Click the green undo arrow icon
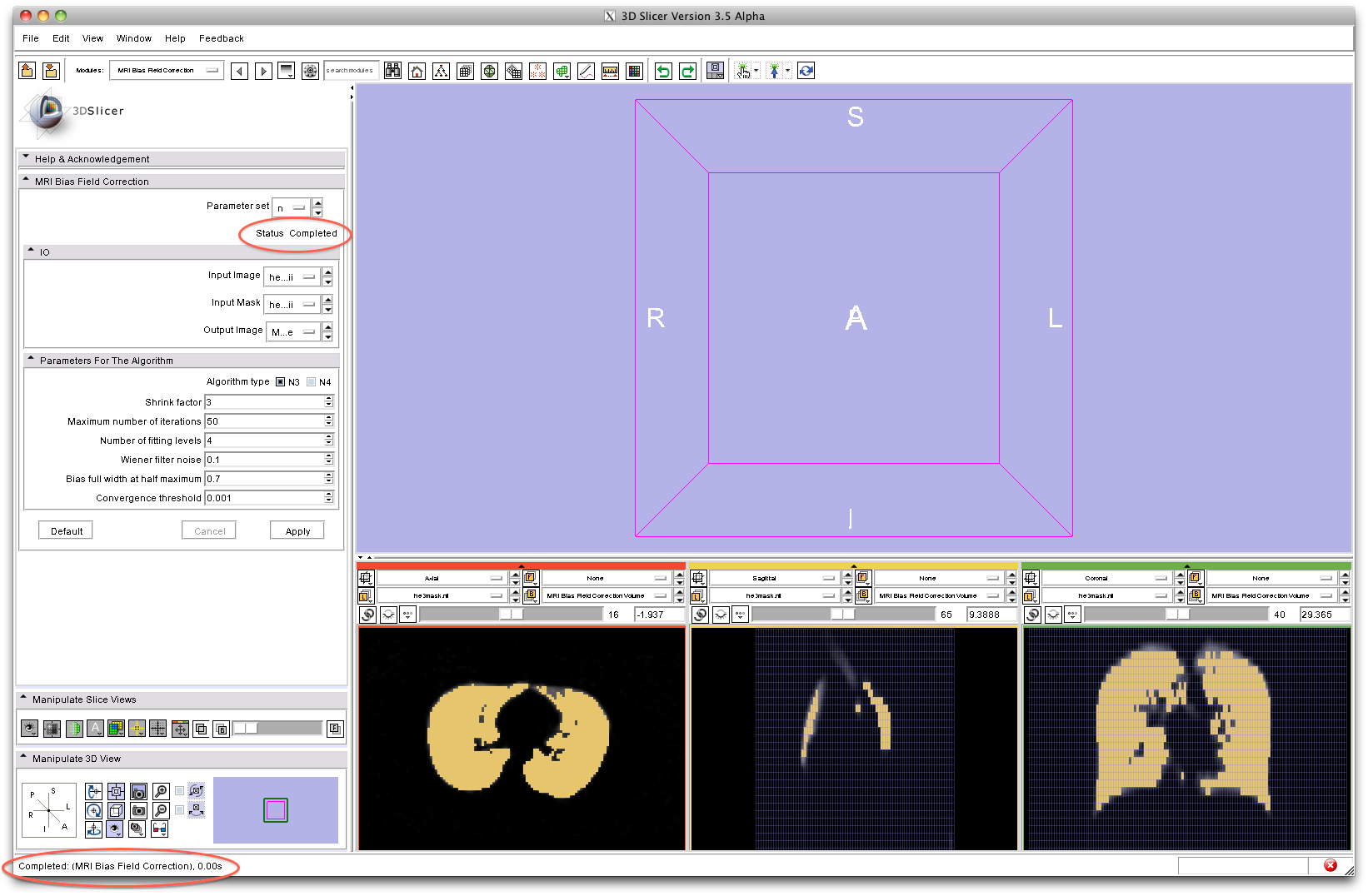This screenshot has height=896, width=1368. pos(663,72)
